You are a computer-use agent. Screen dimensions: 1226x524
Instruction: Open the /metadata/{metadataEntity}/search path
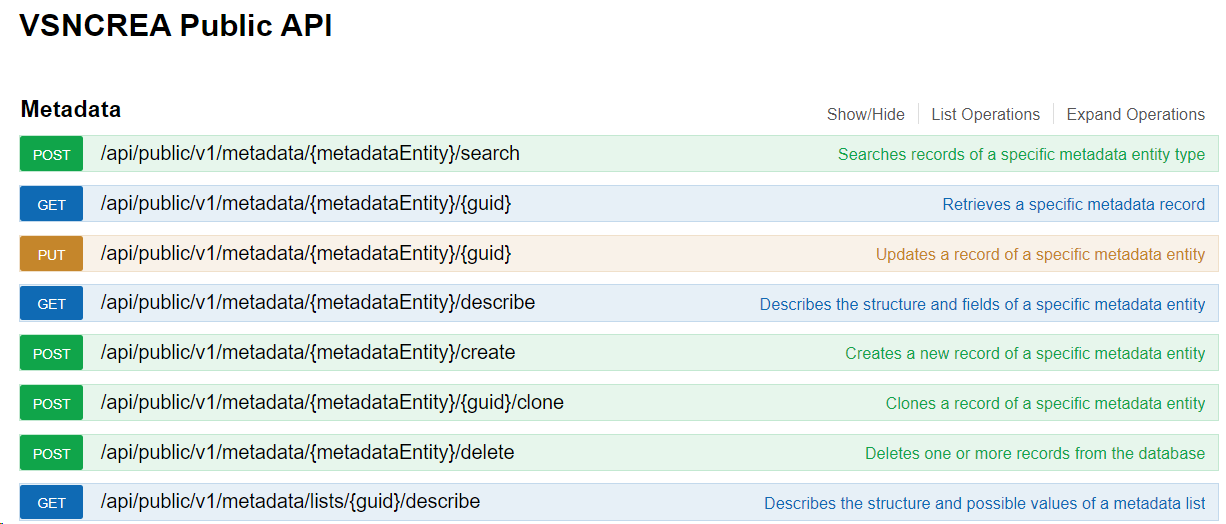coord(310,154)
